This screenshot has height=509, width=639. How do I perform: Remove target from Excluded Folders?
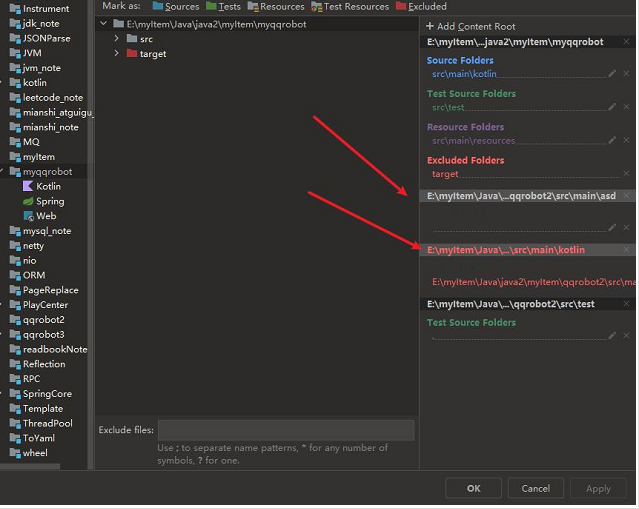point(626,174)
